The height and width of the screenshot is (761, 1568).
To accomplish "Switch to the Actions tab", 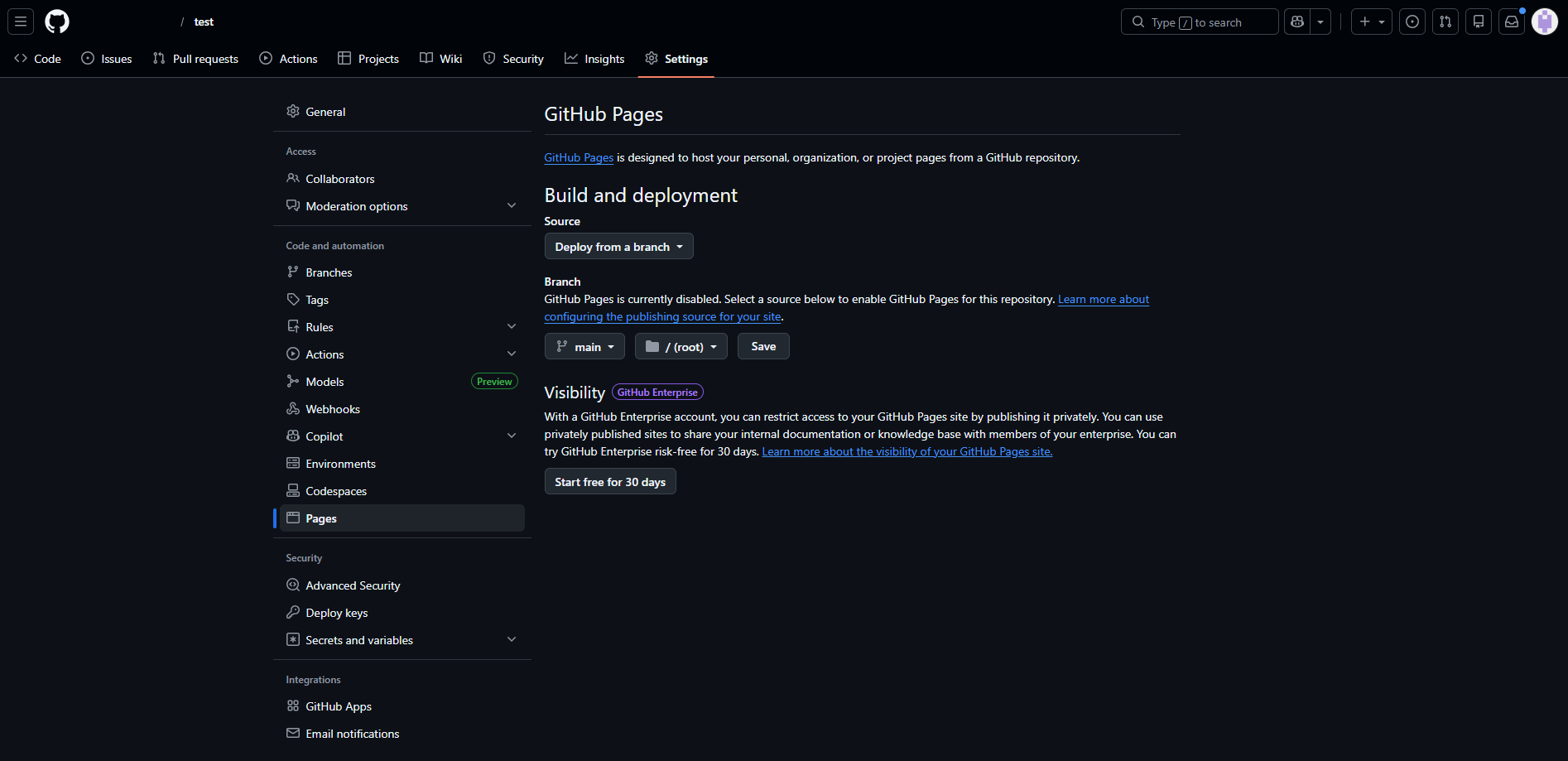I will (x=288, y=58).
